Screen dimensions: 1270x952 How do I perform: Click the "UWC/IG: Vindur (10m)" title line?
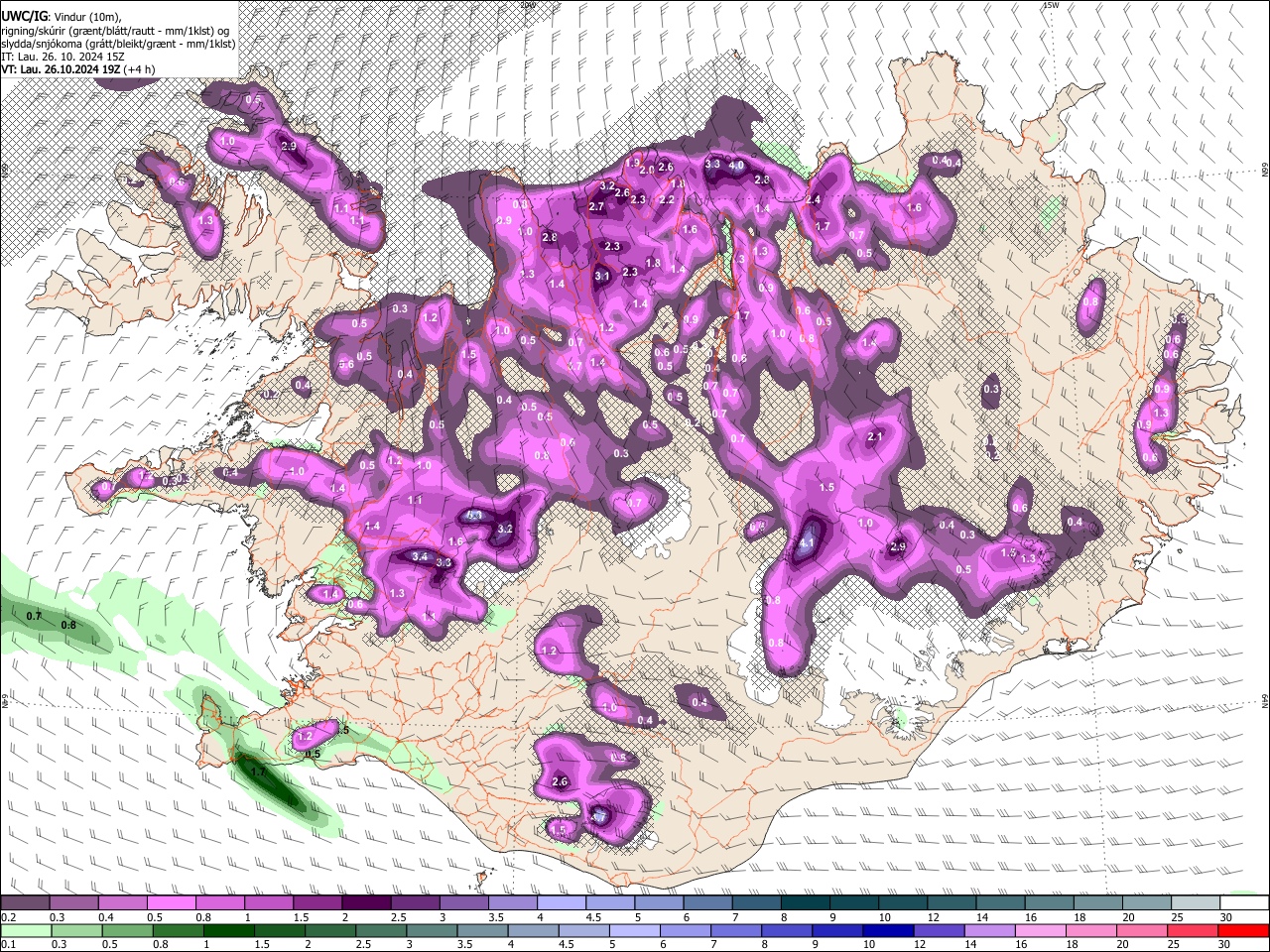(61, 17)
